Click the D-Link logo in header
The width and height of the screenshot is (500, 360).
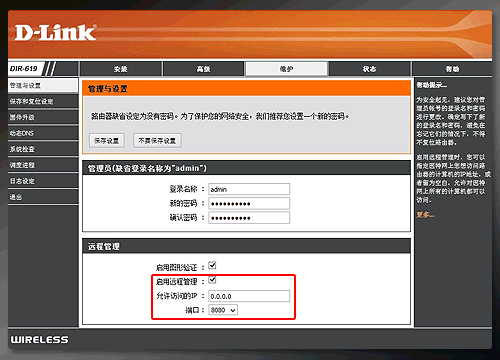(55, 33)
